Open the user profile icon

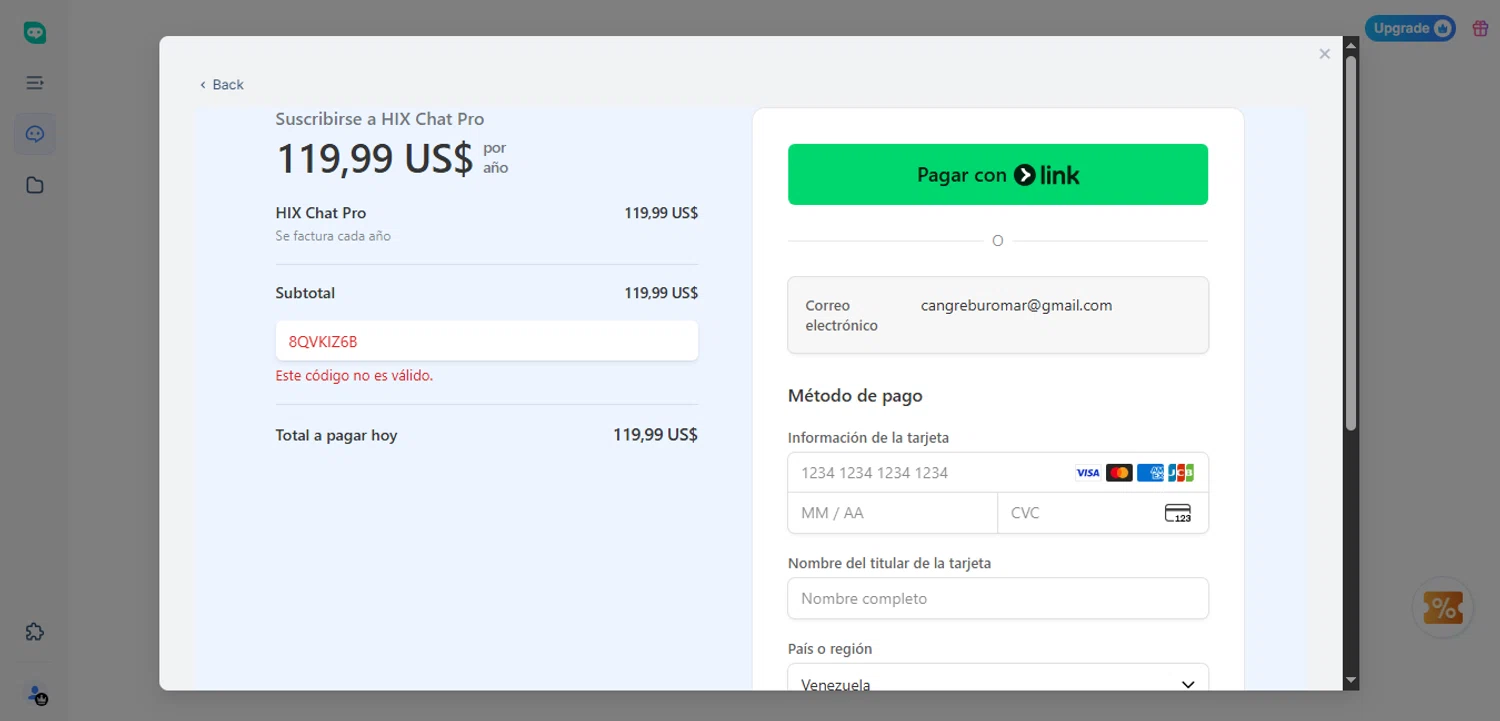coord(36,694)
